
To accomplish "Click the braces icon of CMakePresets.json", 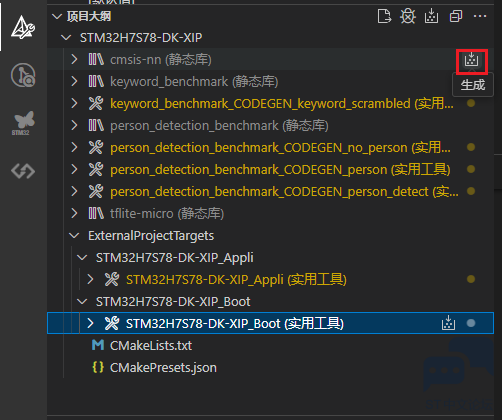I will [98, 367].
